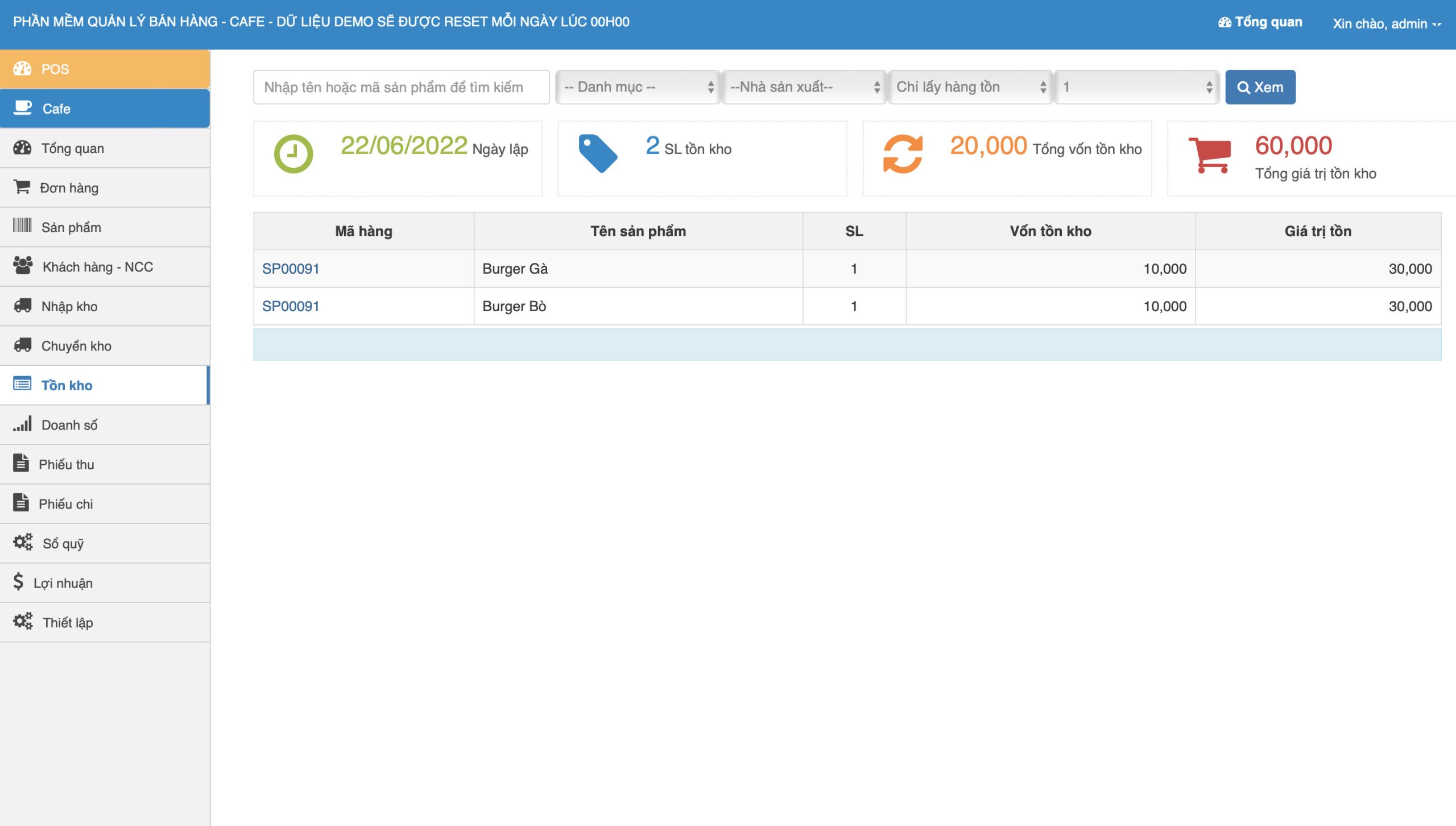Go to Chuyển kho in sidebar
The height and width of the screenshot is (826, 1456).
tap(76, 346)
